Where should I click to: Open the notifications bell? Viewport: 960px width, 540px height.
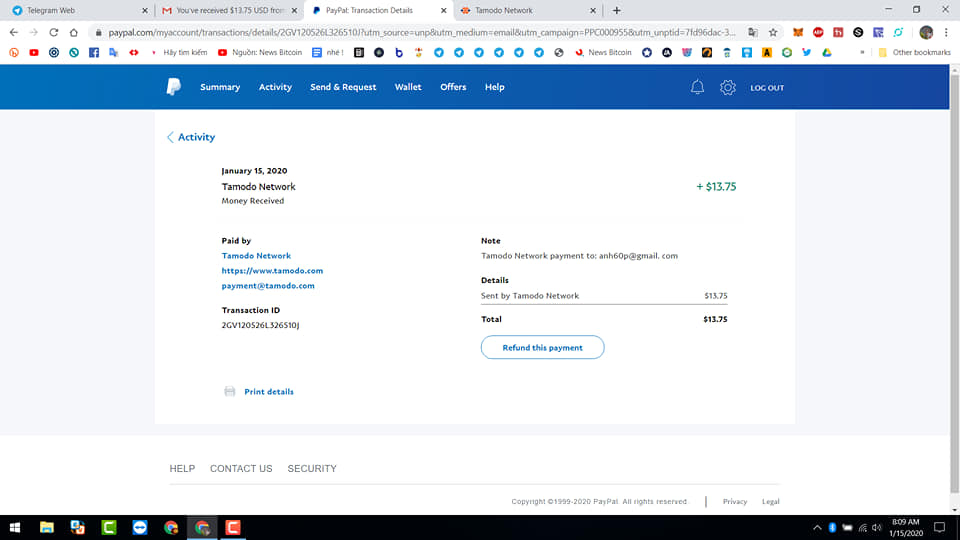click(697, 88)
